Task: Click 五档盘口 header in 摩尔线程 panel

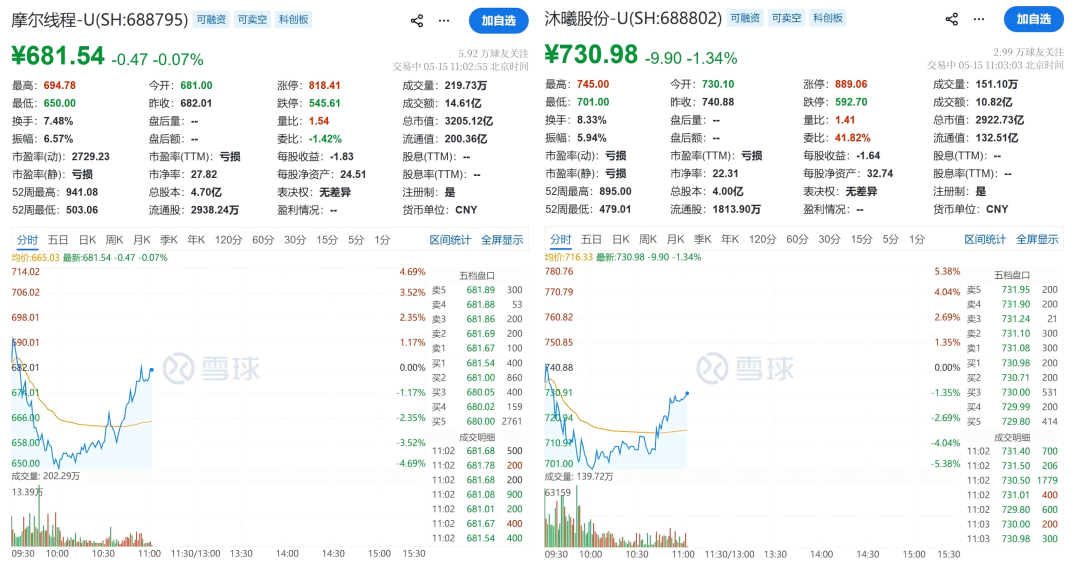Action: (x=477, y=276)
